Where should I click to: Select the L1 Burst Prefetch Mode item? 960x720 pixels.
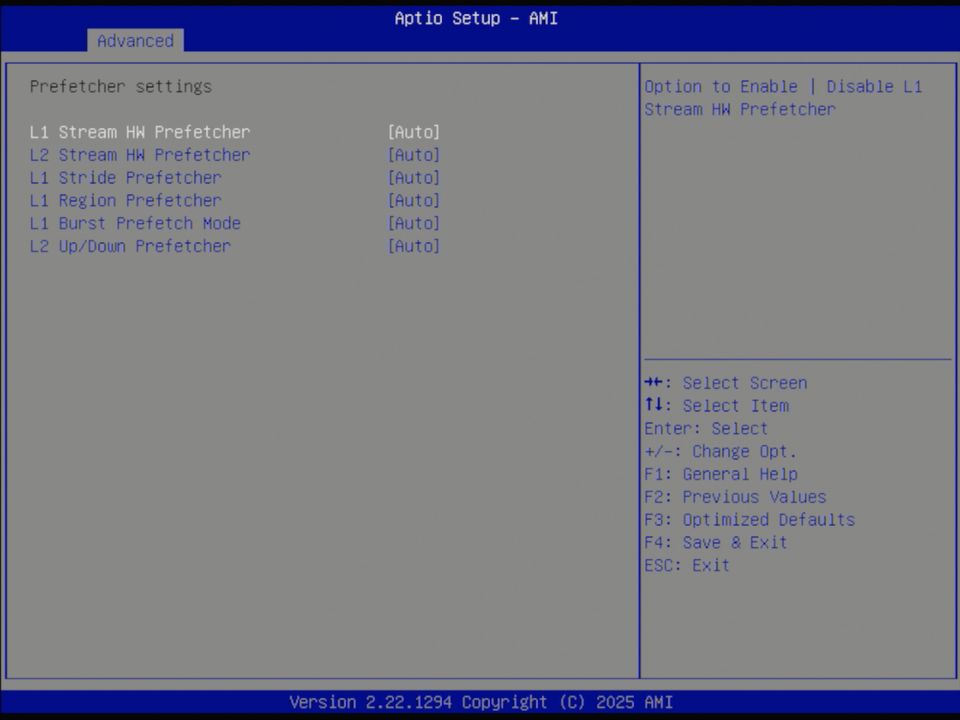135,223
